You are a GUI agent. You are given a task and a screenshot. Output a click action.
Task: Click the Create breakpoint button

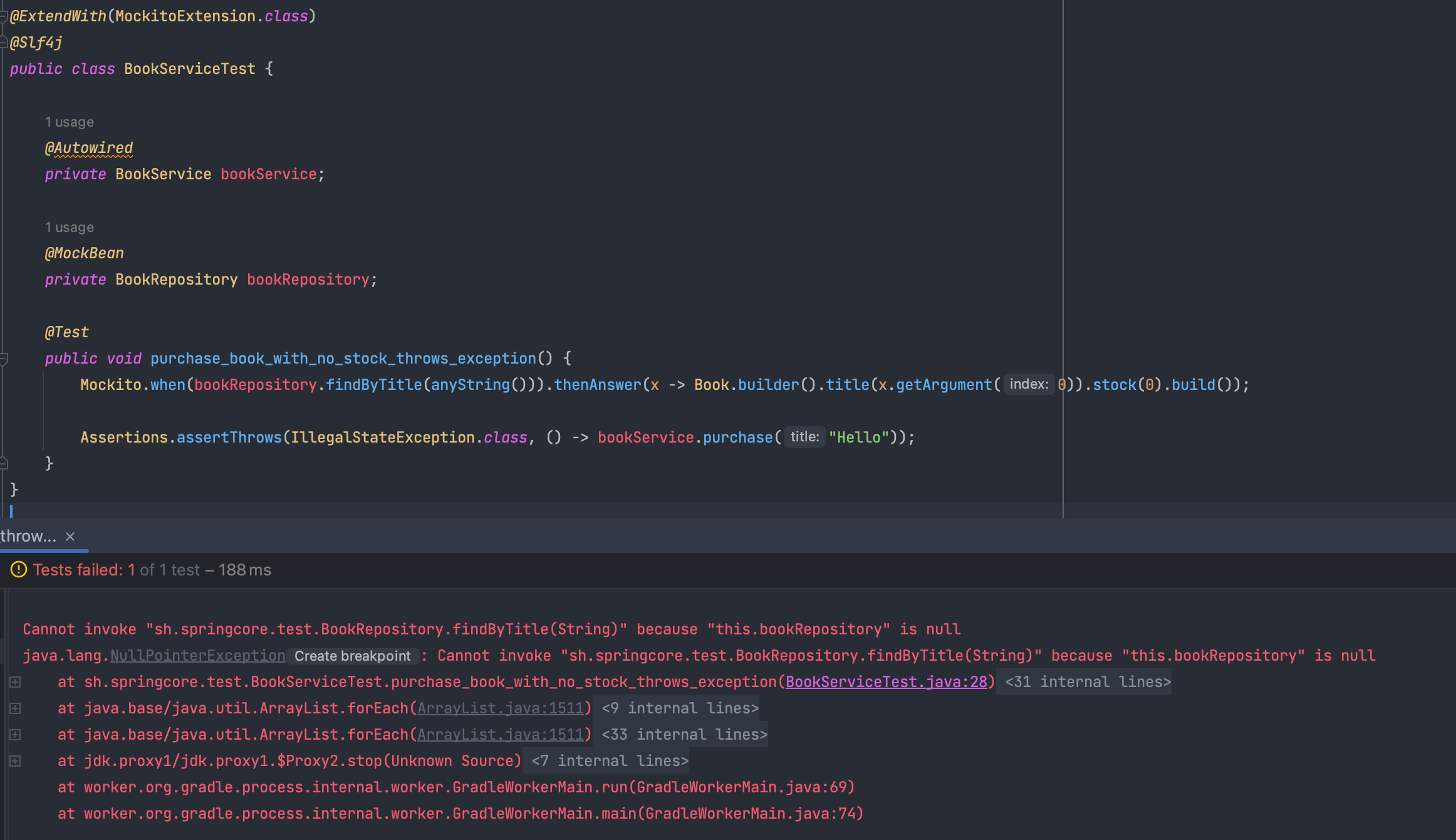(352, 656)
